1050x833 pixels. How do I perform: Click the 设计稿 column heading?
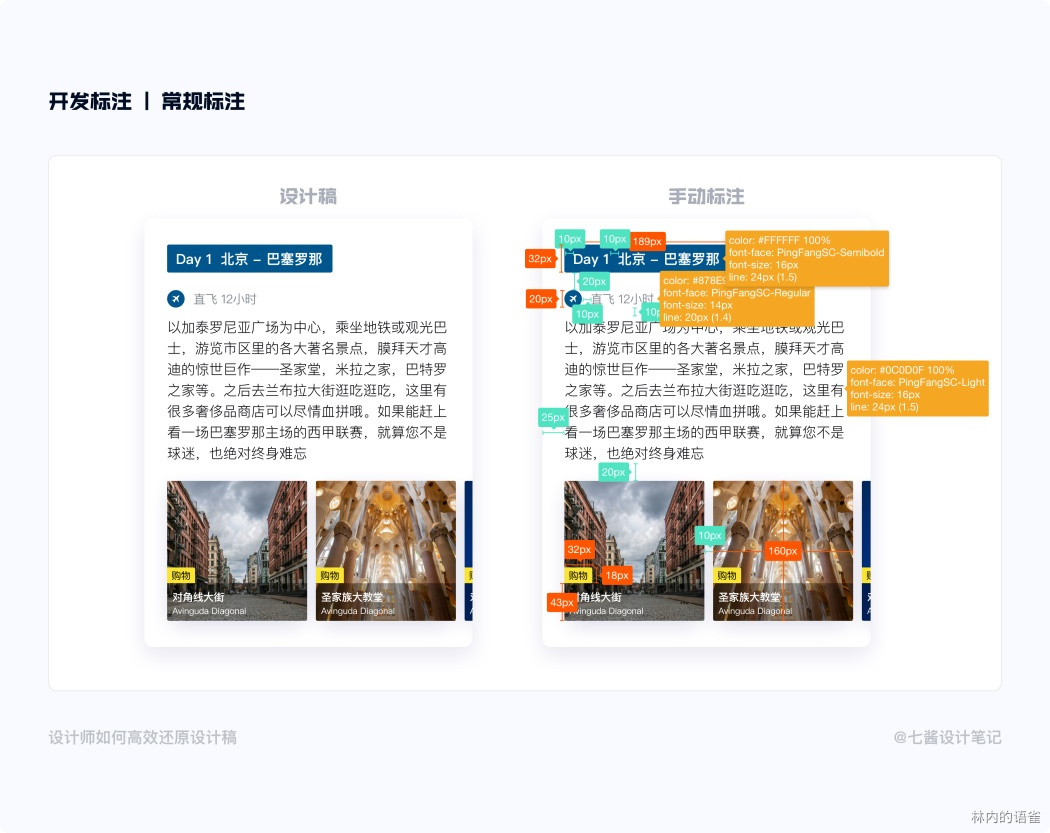click(308, 196)
